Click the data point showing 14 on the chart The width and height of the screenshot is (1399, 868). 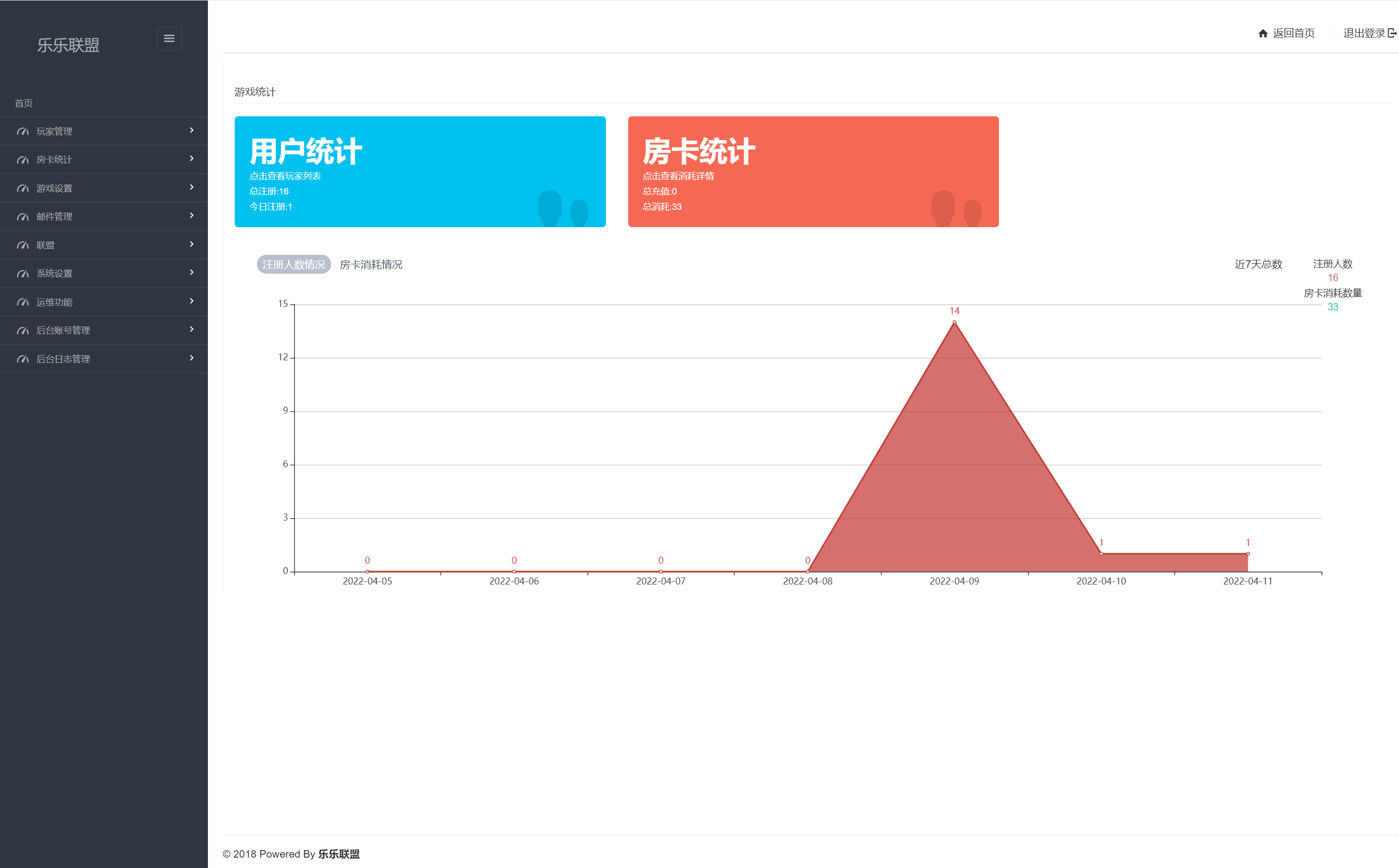(954, 323)
